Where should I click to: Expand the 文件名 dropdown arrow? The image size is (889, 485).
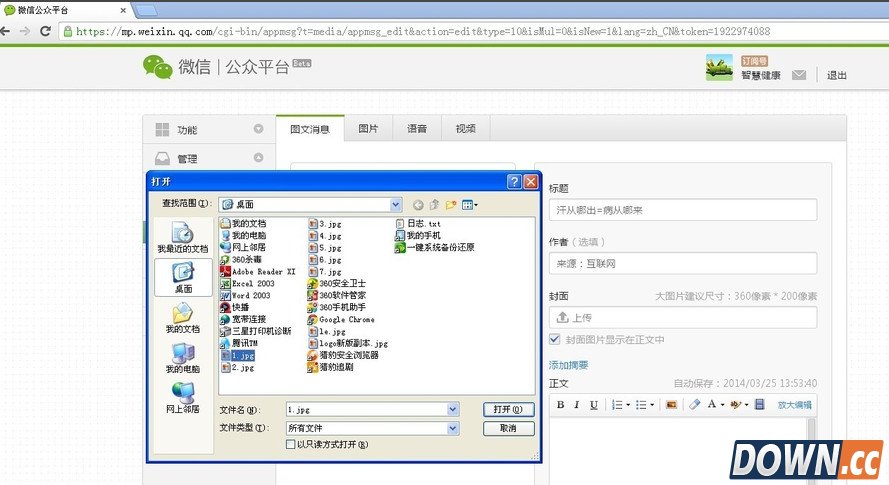(x=452, y=409)
